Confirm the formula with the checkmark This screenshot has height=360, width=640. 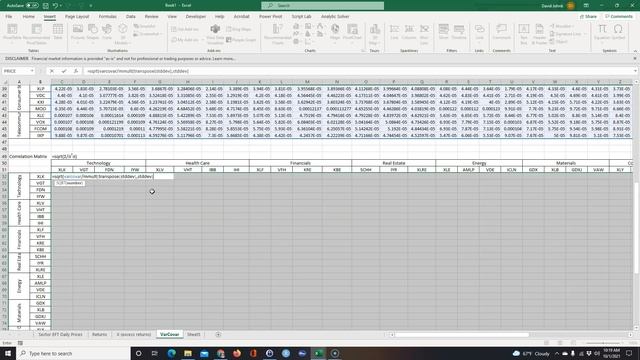click(64, 71)
